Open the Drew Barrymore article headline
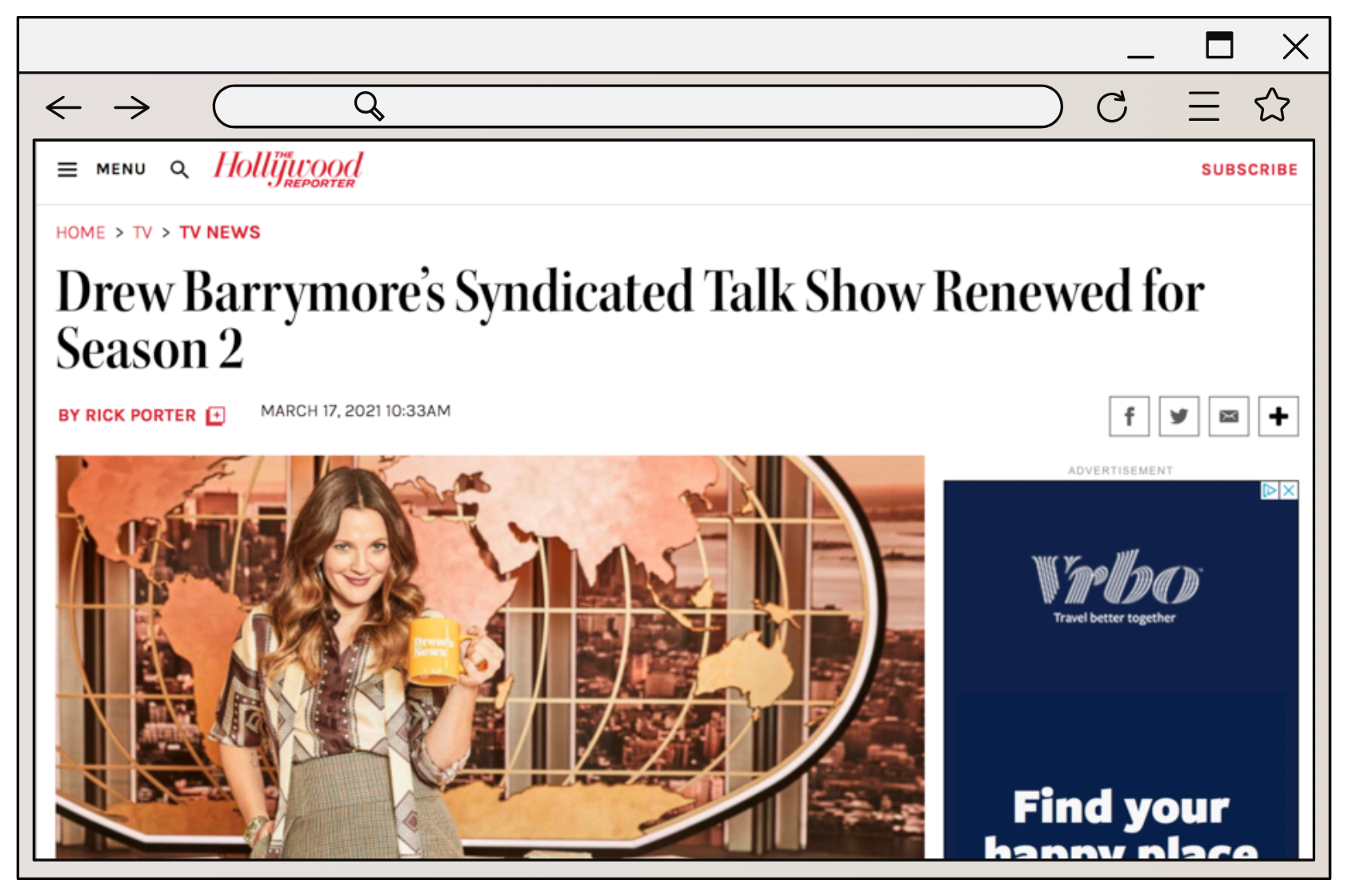This screenshot has width=1348, height=896. pyautogui.click(x=630, y=319)
